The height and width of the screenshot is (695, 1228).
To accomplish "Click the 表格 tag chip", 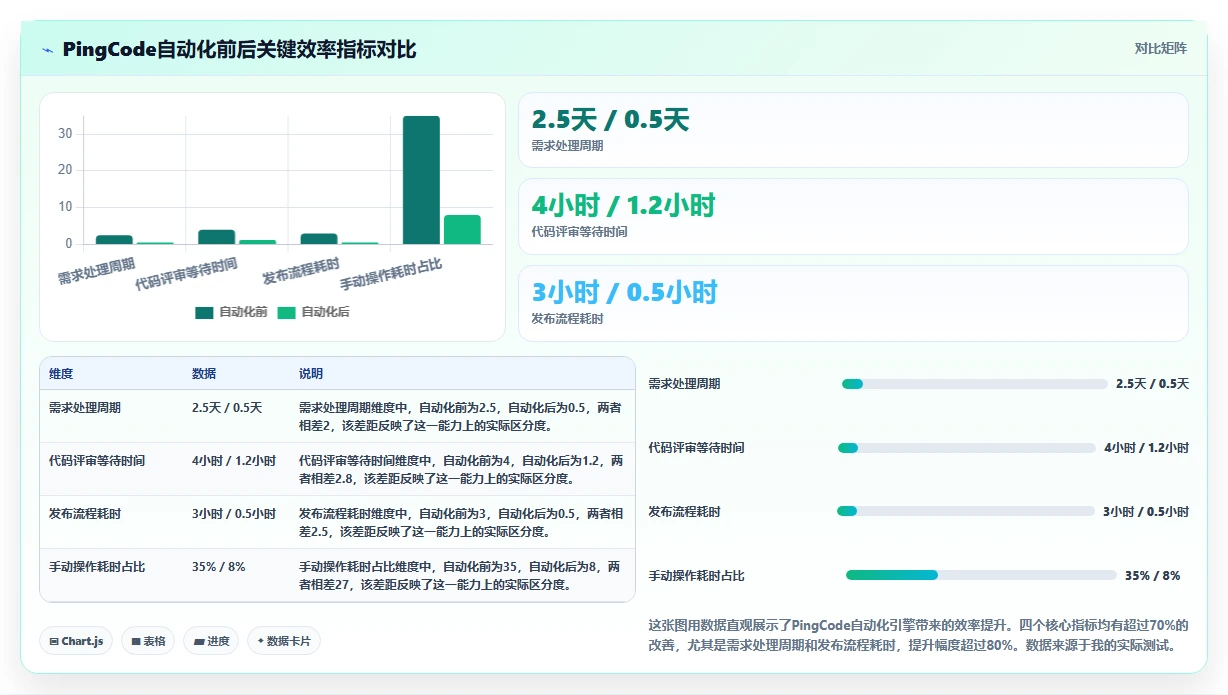I will point(148,641).
